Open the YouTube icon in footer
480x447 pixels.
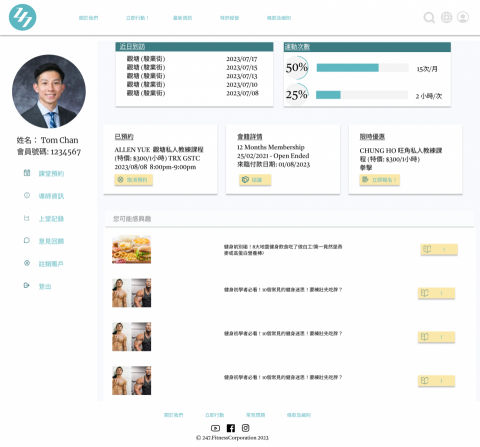pyautogui.click(x=215, y=428)
